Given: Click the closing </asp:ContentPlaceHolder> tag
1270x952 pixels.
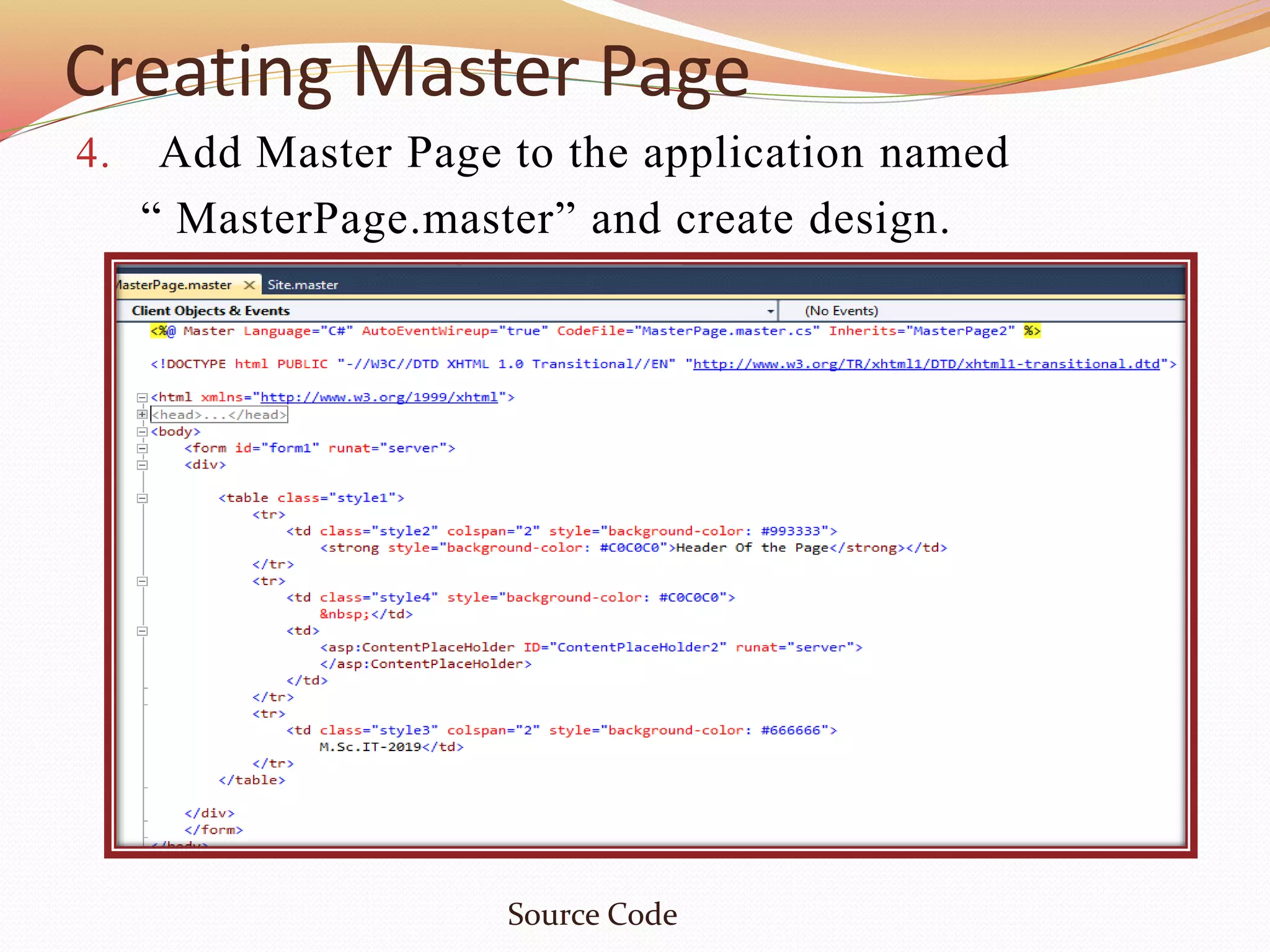Looking at the screenshot, I should coord(425,664).
